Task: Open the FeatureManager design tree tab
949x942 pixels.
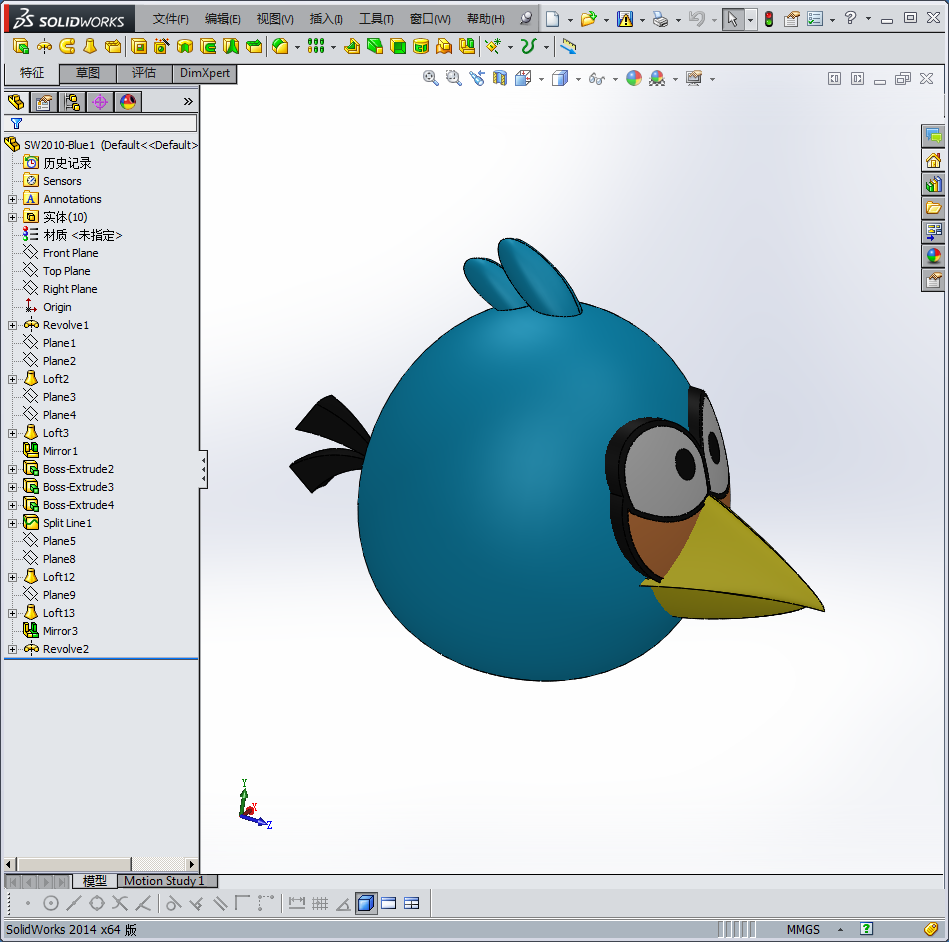Action: coord(16,102)
